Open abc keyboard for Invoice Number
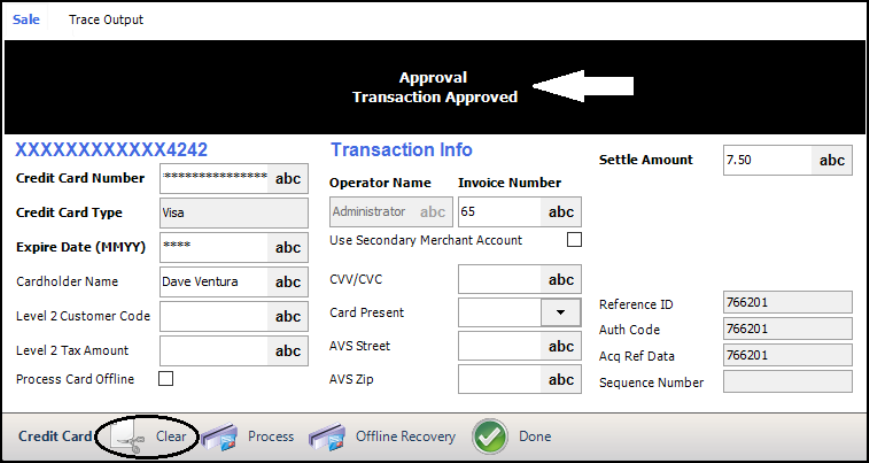Screen dimensions: 869x463 pyautogui.click(x=561, y=212)
